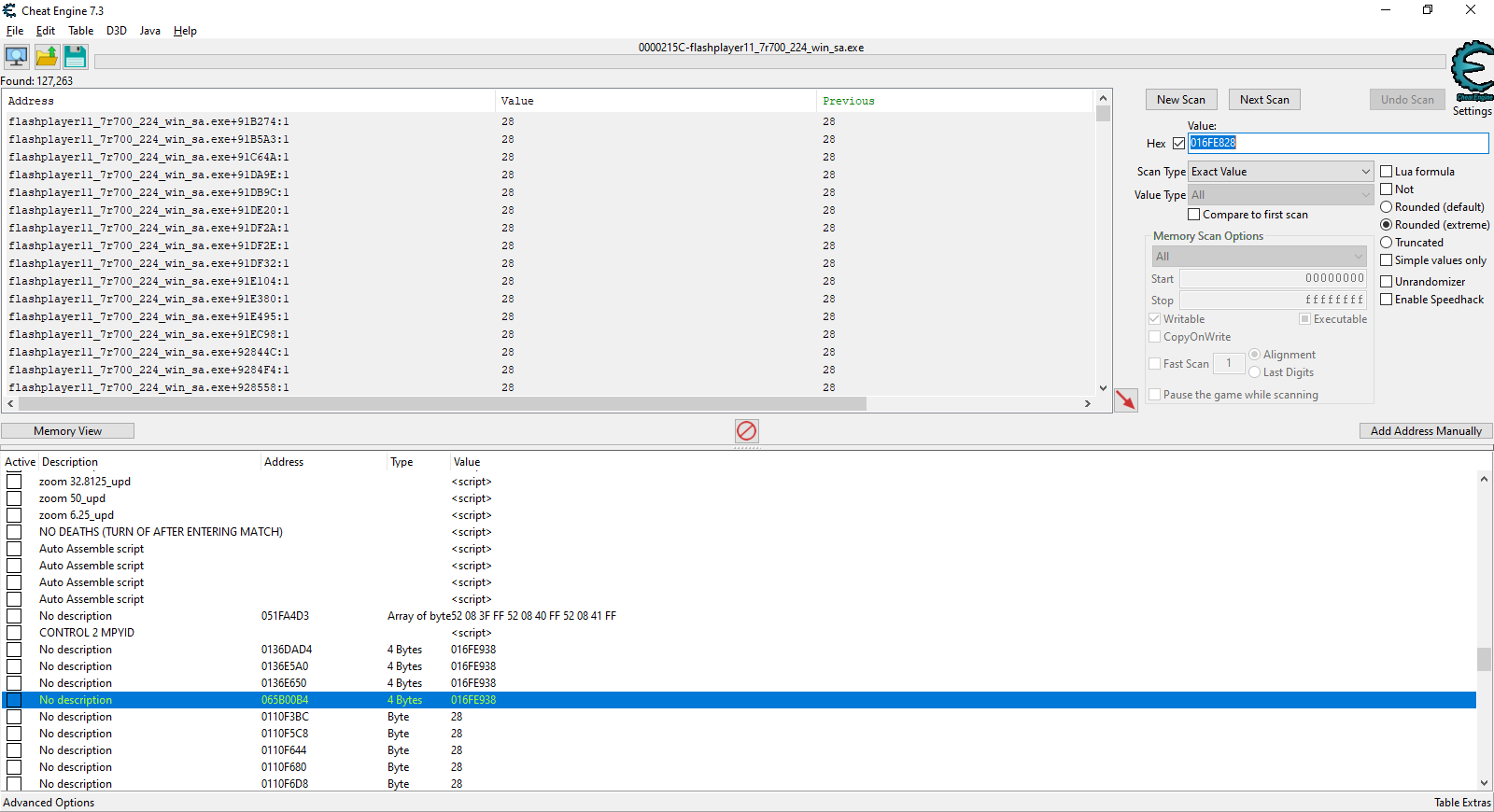Screen dimensions: 1494x812
Task: Enable the Speedhack checkbox
Action: click(x=1387, y=300)
